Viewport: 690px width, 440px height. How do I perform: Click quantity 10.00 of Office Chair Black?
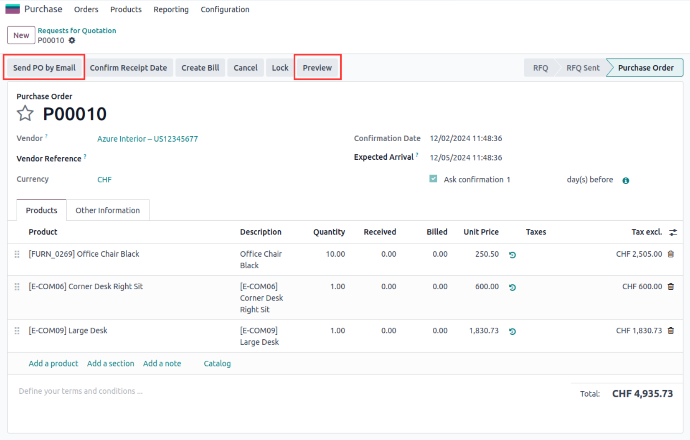point(335,254)
